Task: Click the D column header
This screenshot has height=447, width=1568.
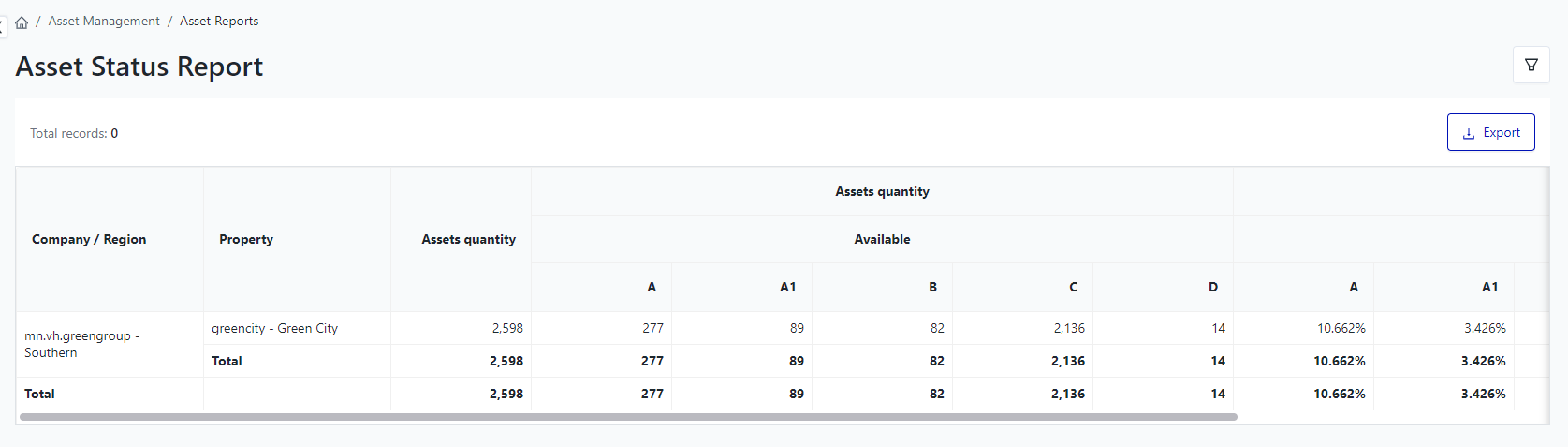Action: pos(1212,287)
